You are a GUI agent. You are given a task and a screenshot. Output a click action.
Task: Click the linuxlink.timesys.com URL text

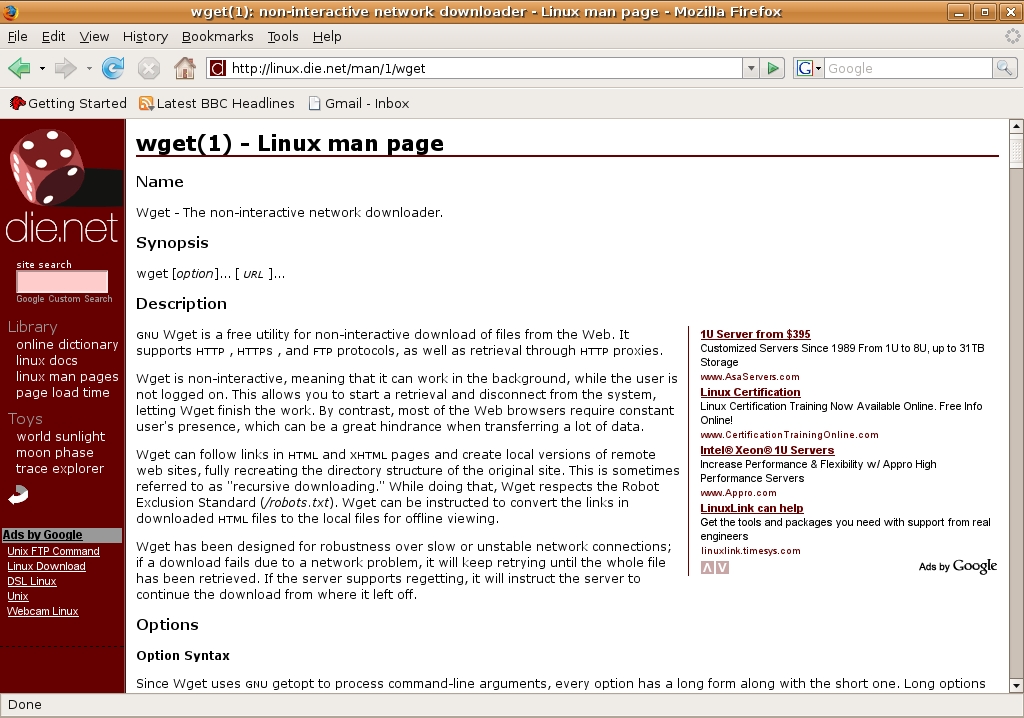[x=750, y=551]
